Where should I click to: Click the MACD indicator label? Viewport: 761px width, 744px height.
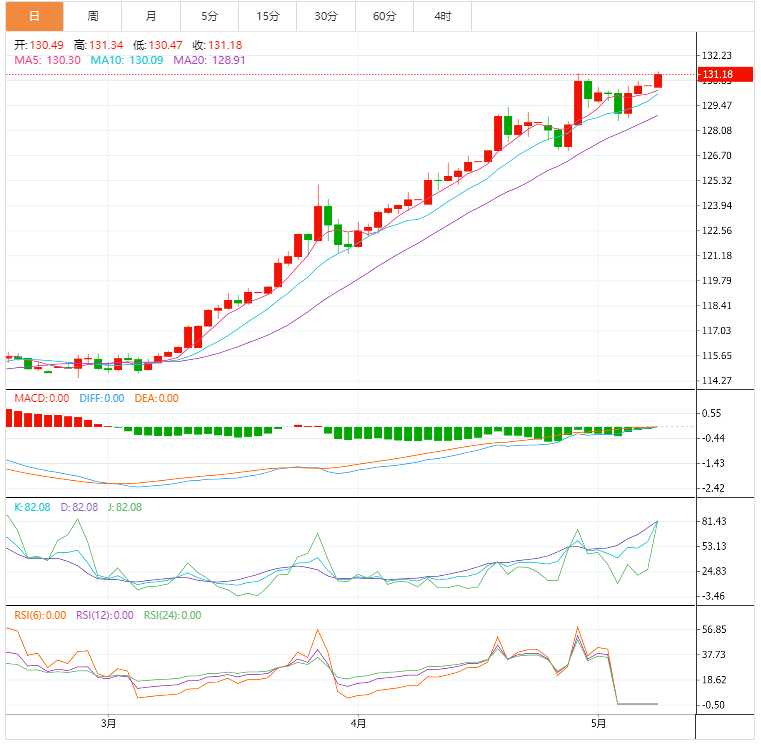point(41,398)
